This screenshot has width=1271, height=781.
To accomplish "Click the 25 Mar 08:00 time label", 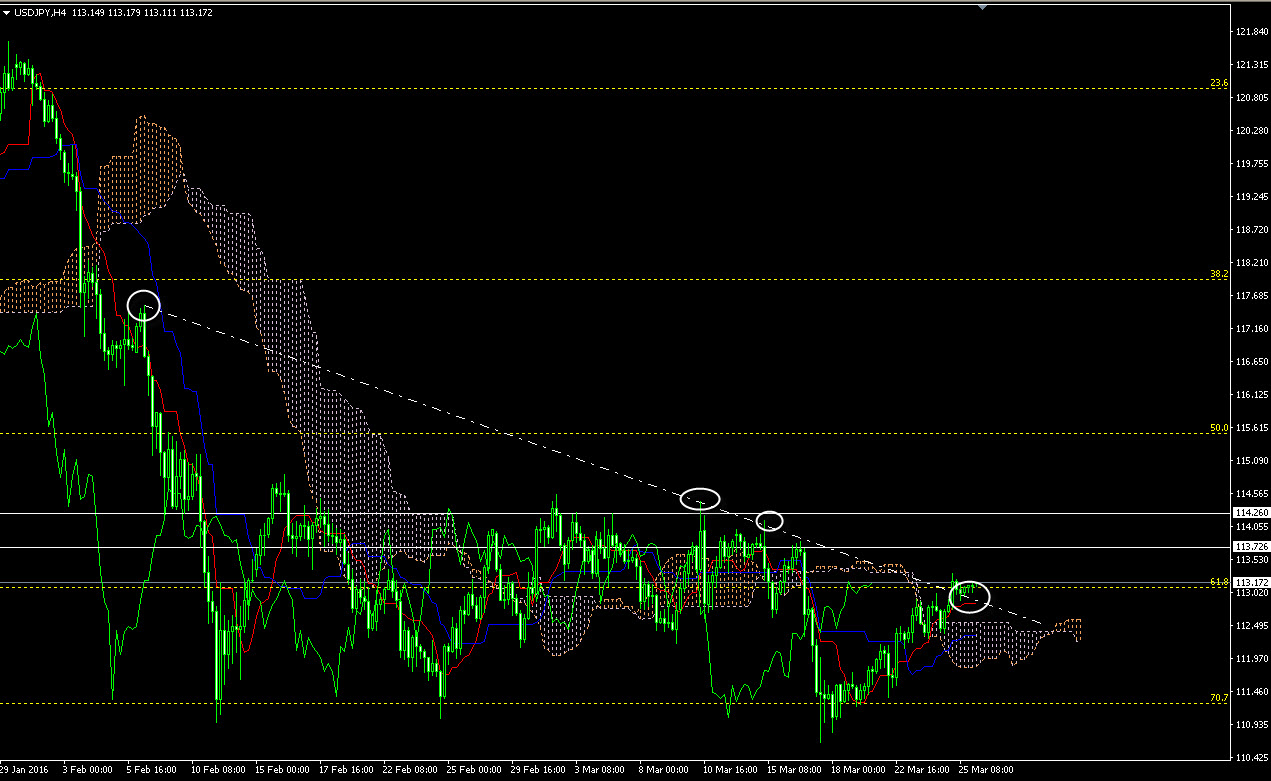I will pos(986,771).
